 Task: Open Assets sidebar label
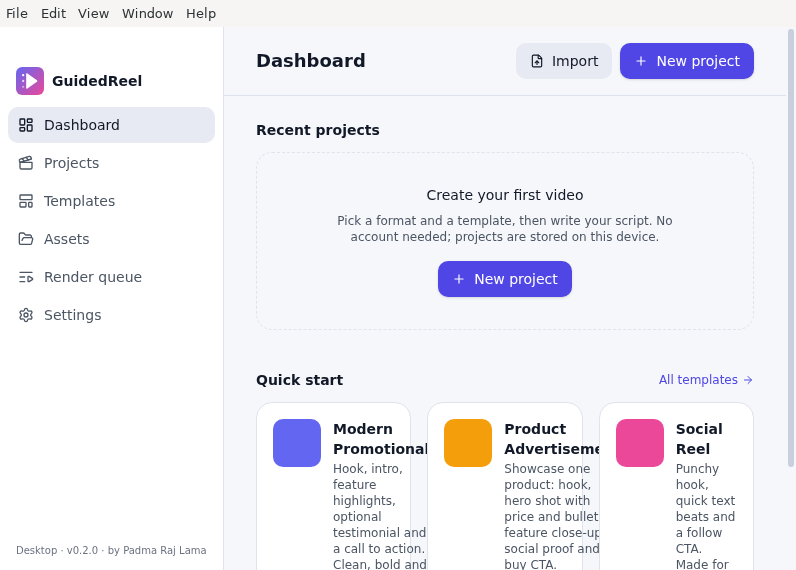click(67, 239)
